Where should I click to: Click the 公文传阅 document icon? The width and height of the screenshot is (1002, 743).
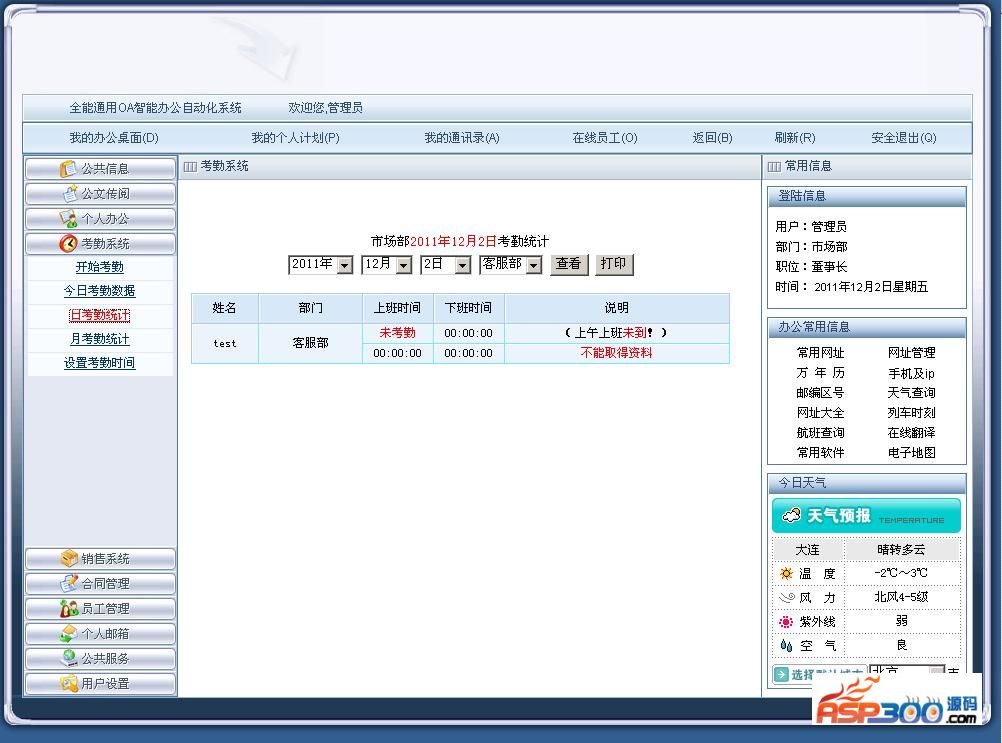click(69, 194)
